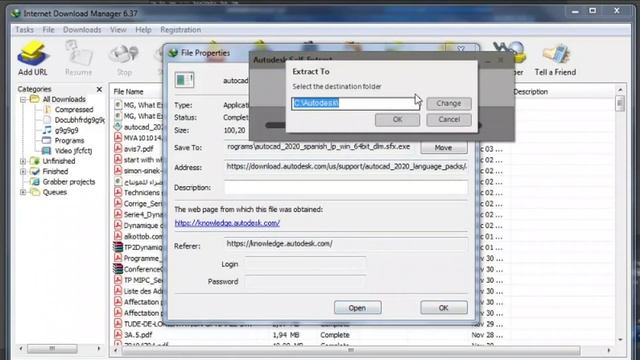Click the Unfinished folder icon
The width and height of the screenshot is (640, 360).
[x=35, y=161]
